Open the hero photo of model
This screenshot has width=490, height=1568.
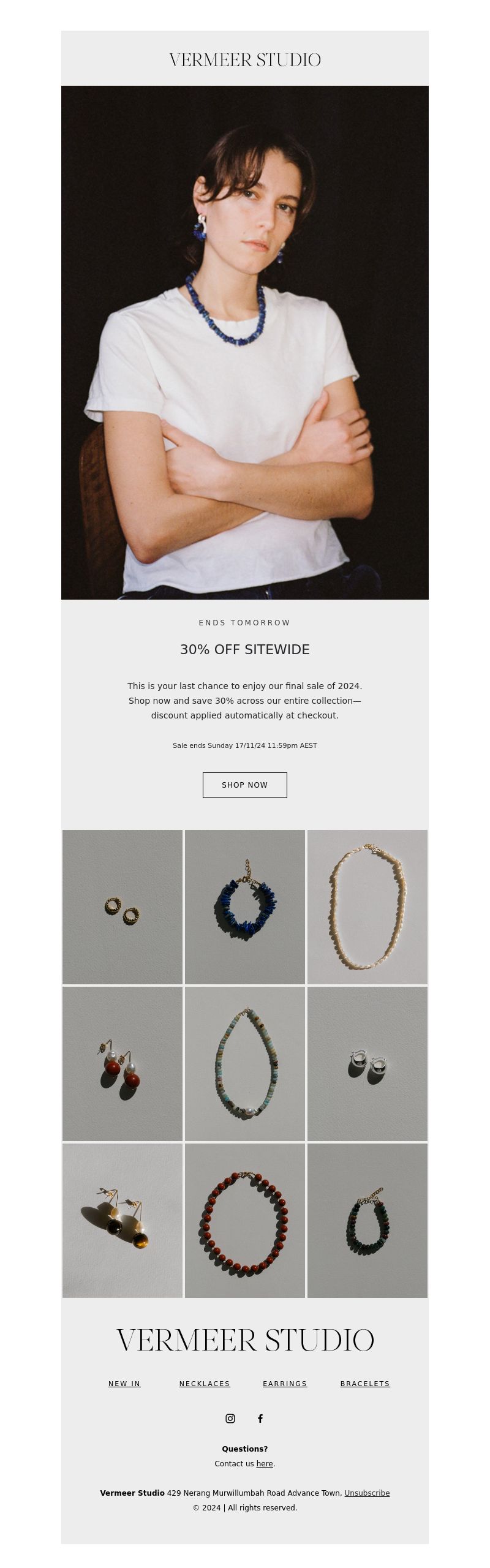point(245,342)
